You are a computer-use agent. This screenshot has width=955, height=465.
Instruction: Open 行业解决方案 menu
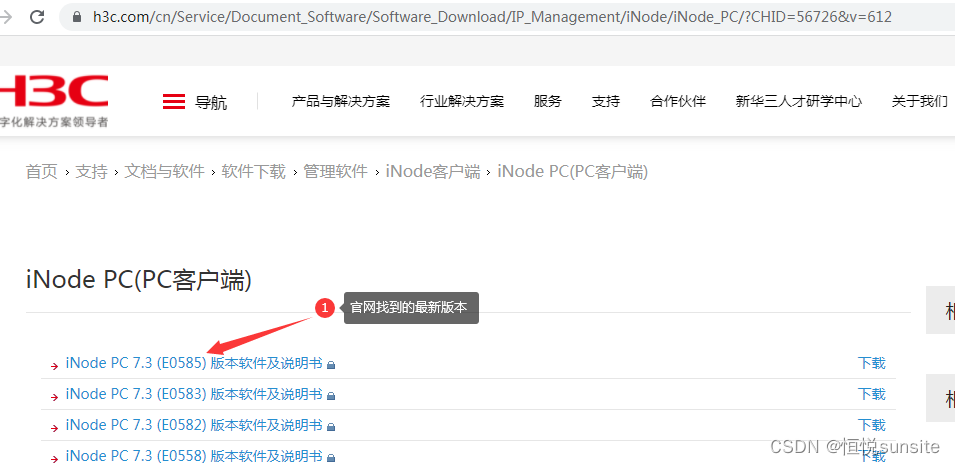(x=462, y=101)
